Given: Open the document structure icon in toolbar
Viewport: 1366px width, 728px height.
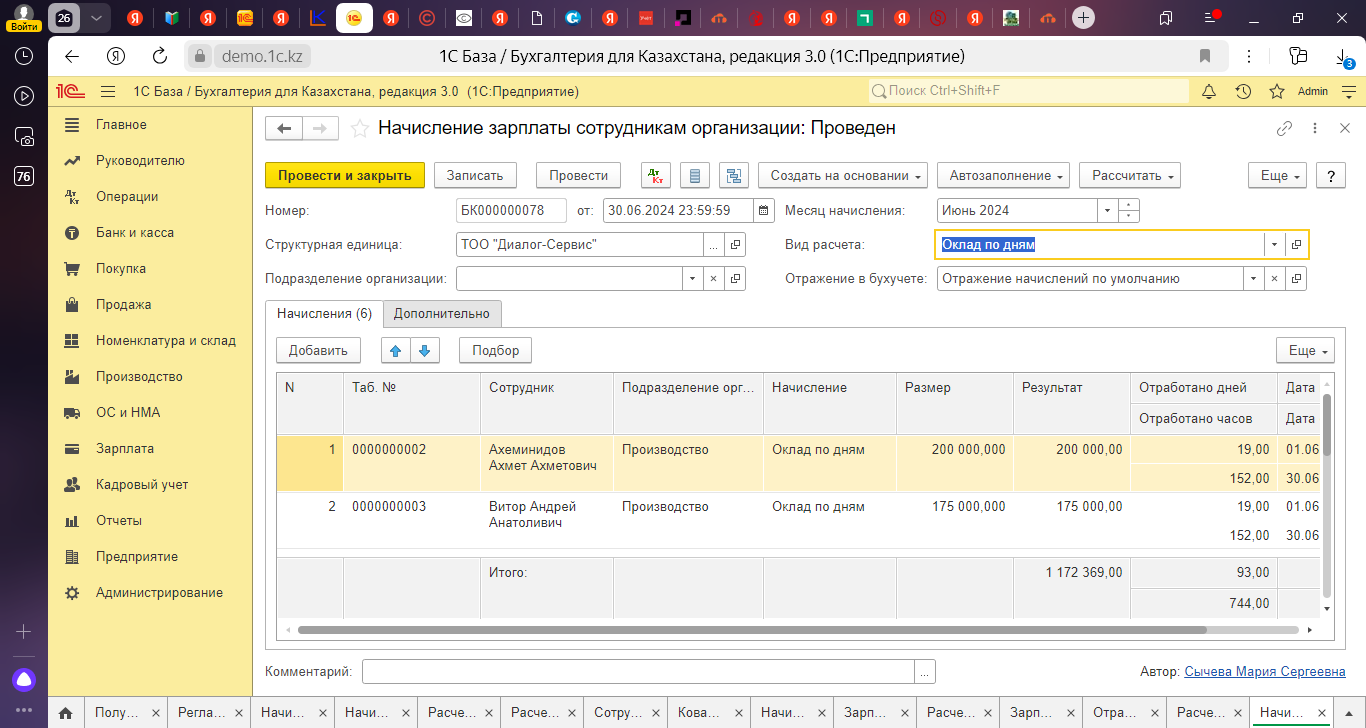Looking at the screenshot, I should pyautogui.click(x=735, y=175).
